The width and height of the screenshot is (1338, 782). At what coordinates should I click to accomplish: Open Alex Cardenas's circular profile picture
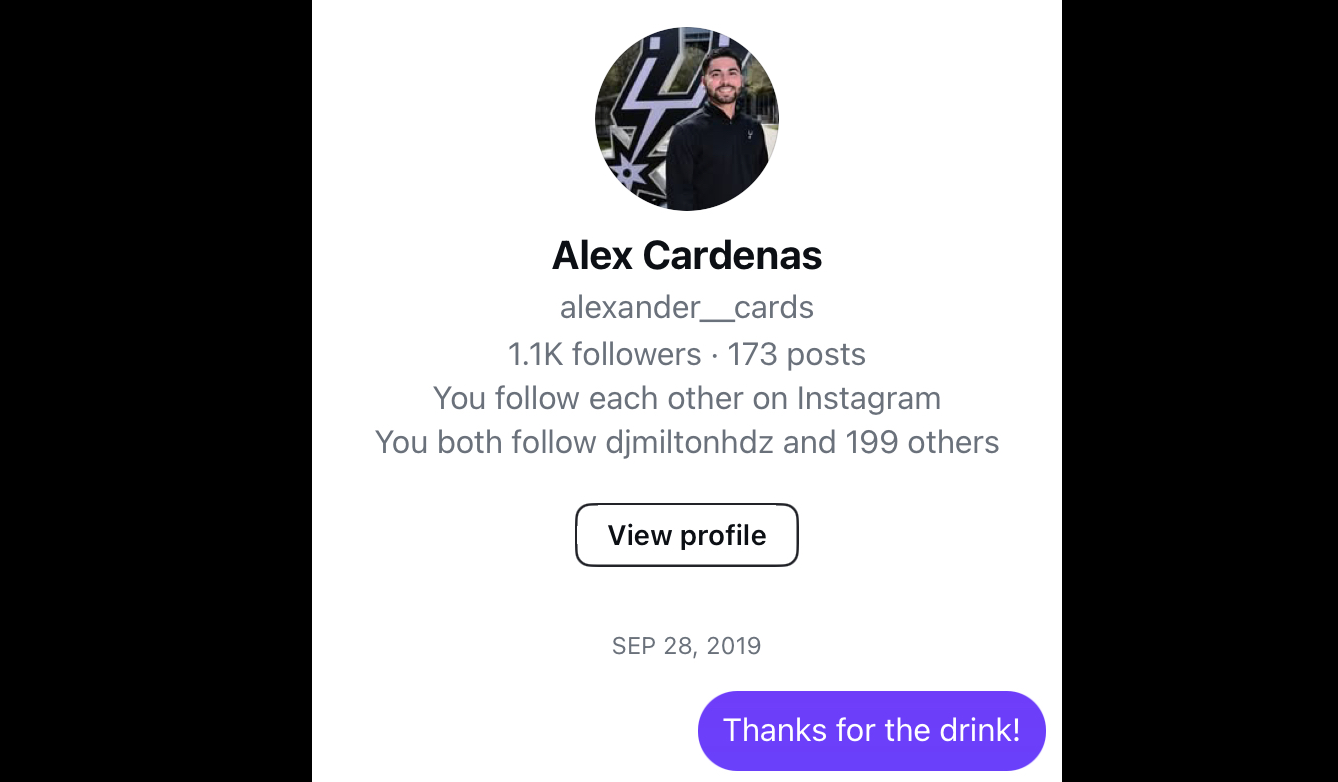pos(687,119)
